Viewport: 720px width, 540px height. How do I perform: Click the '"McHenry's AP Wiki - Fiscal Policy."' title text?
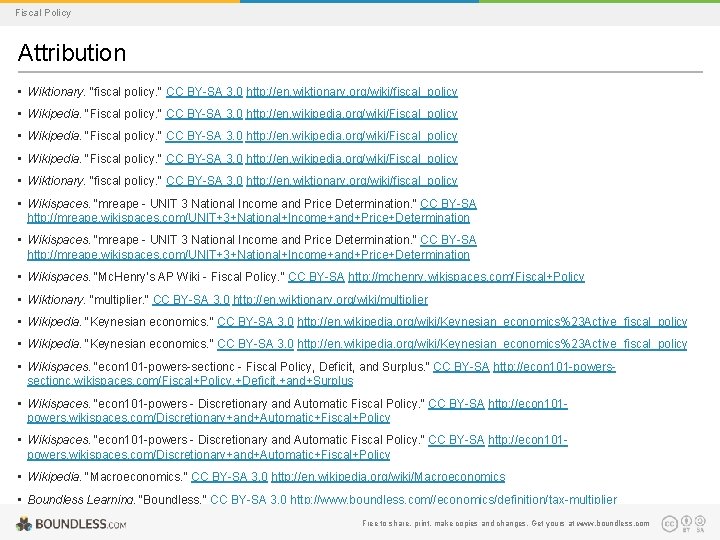[x=189, y=277]
